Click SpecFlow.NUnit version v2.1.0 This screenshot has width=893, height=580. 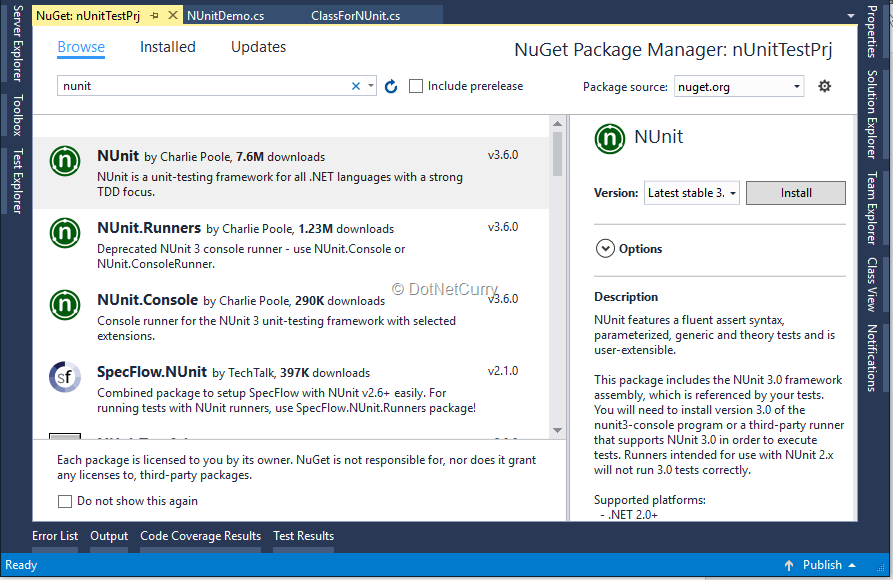click(503, 371)
